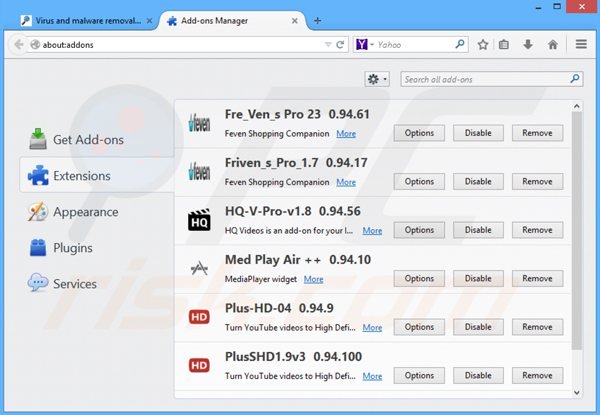Image resolution: width=600 pixels, height=415 pixels.
Task: Click the Friven_s_Pro_1.7 feven icon
Action: pyautogui.click(x=199, y=172)
